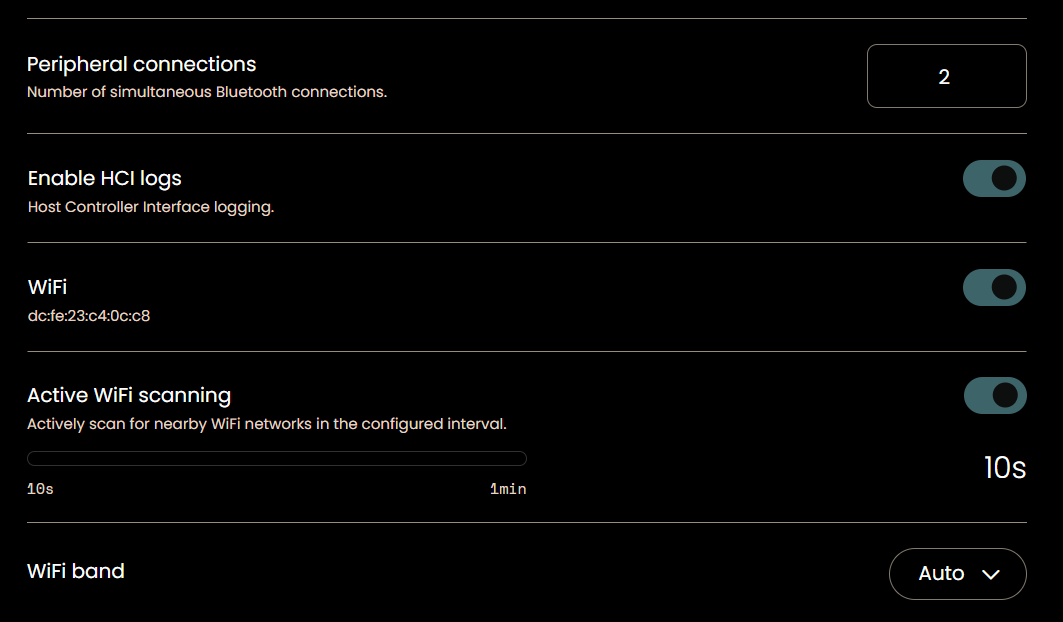Turn off the WiFi toggle

(x=994, y=288)
